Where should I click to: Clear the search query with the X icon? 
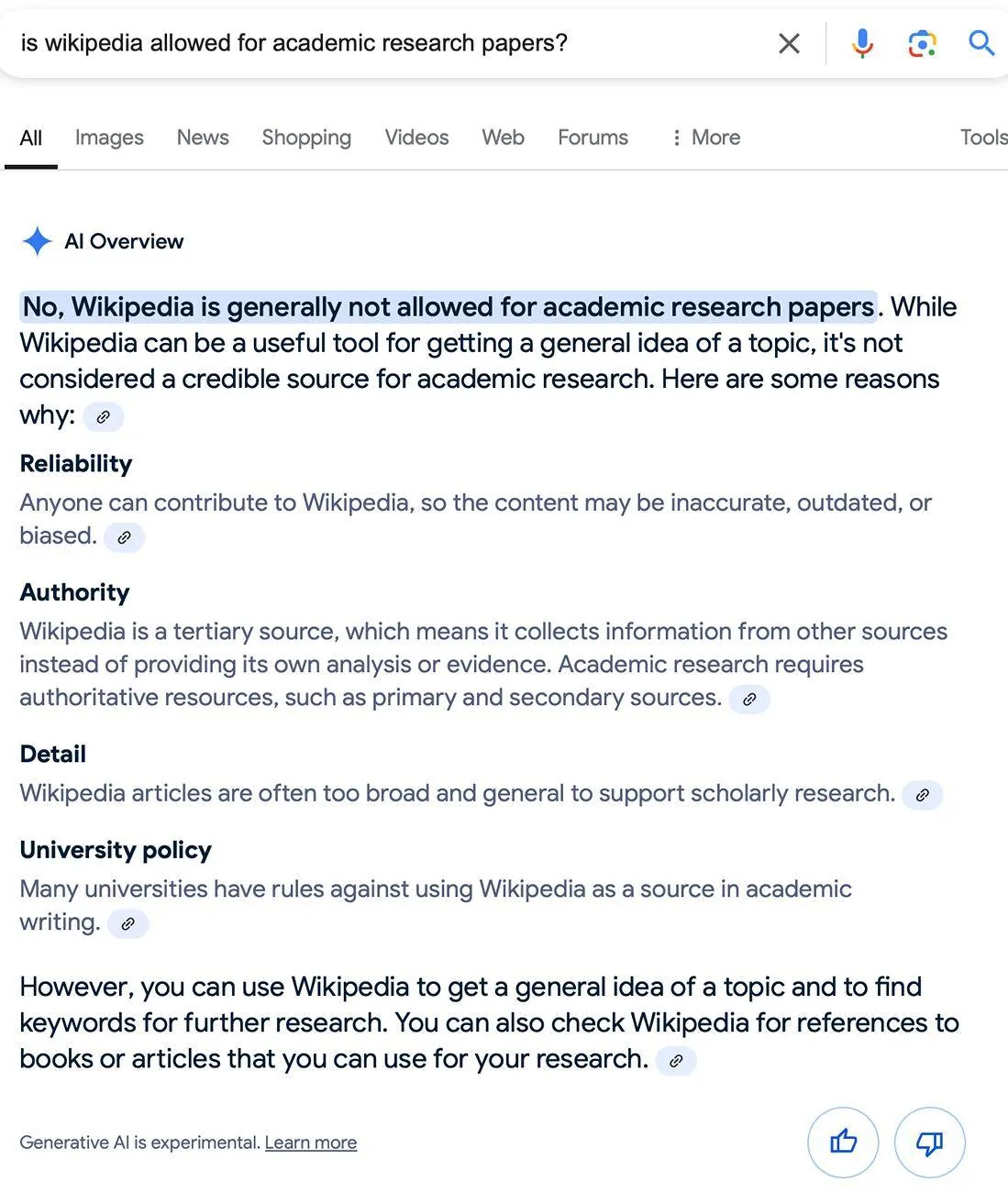pyautogui.click(x=789, y=43)
